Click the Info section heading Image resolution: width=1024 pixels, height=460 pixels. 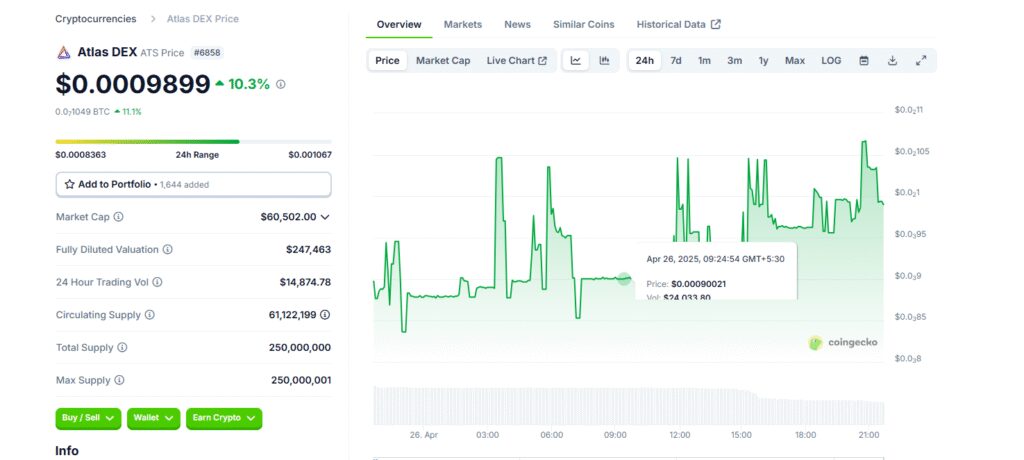pos(67,451)
